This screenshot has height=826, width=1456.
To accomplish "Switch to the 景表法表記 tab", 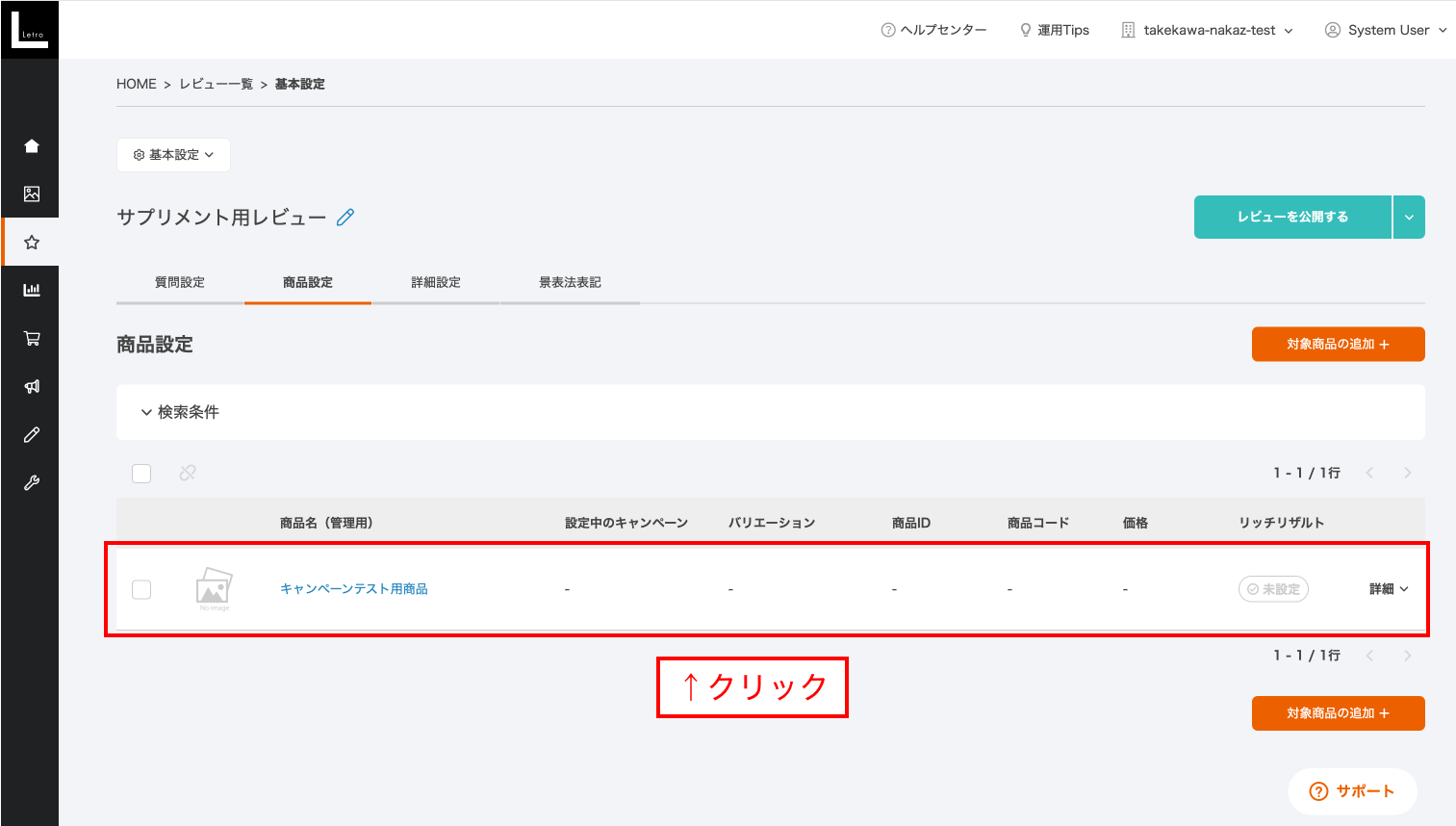I will pyautogui.click(x=570, y=283).
